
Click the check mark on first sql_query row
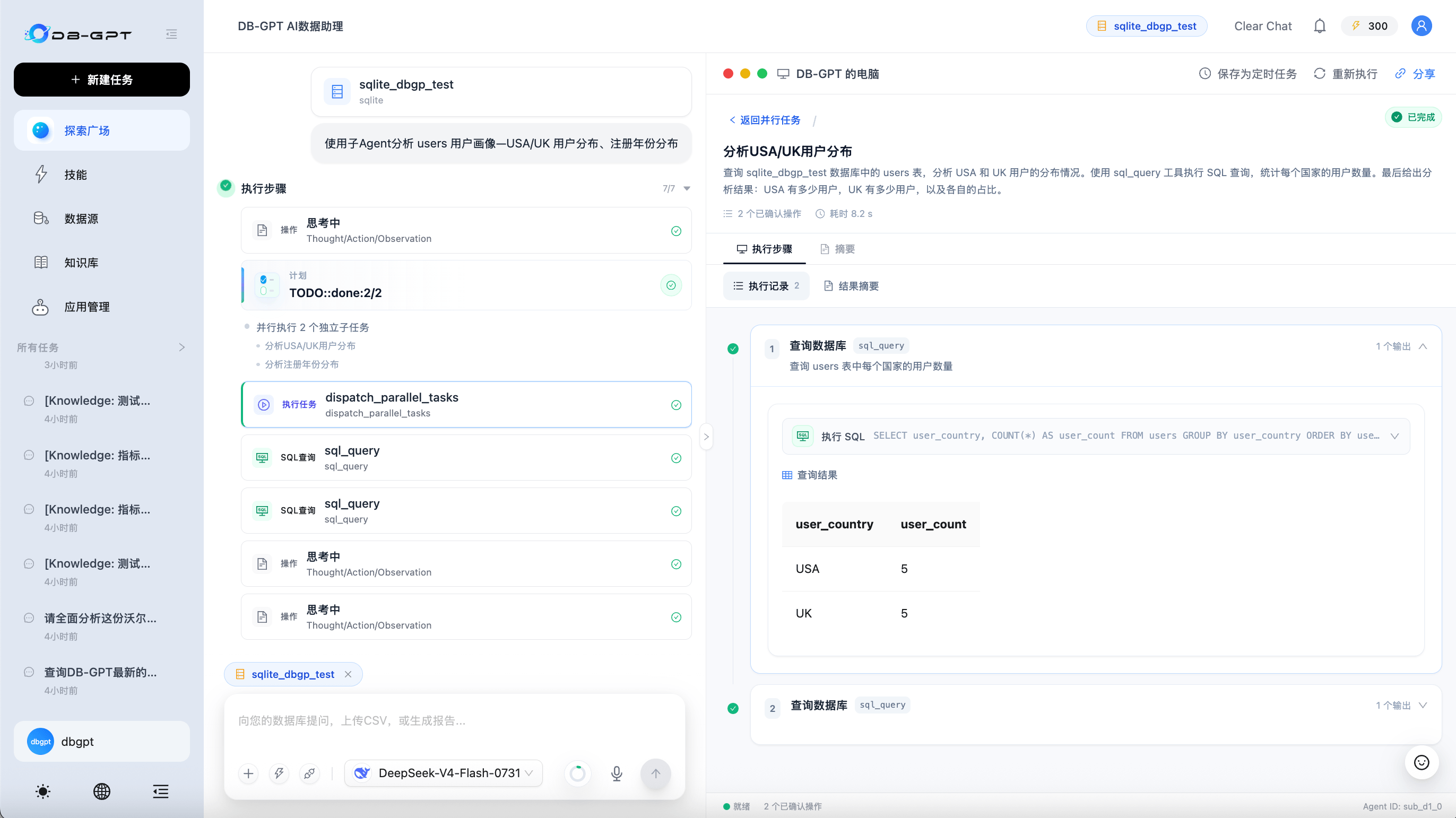coord(676,458)
